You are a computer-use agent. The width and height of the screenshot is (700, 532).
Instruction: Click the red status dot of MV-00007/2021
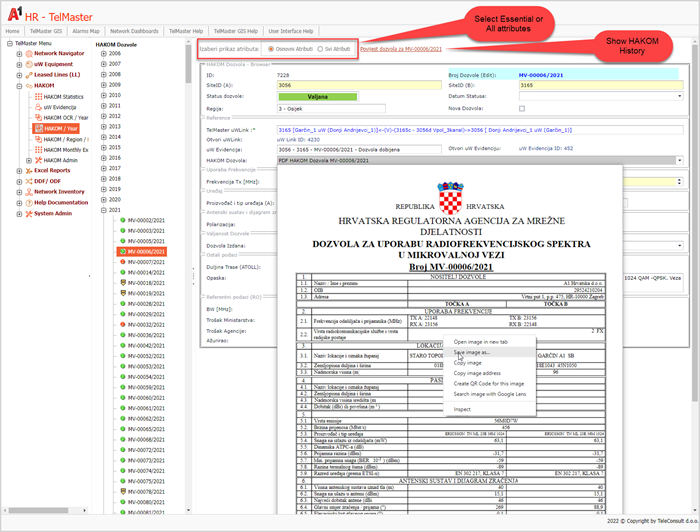(123, 262)
